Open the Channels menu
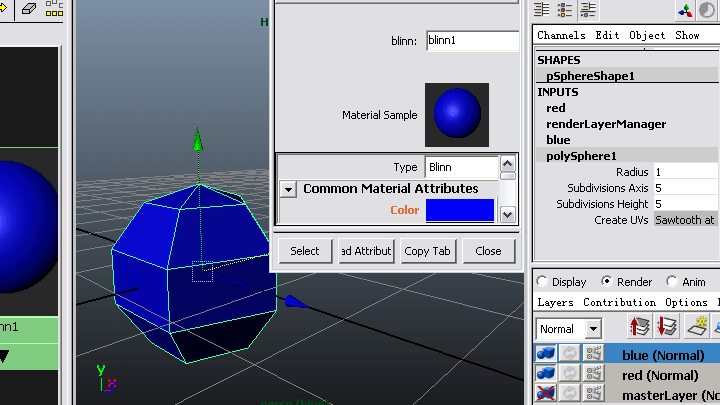 [x=561, y=35]
